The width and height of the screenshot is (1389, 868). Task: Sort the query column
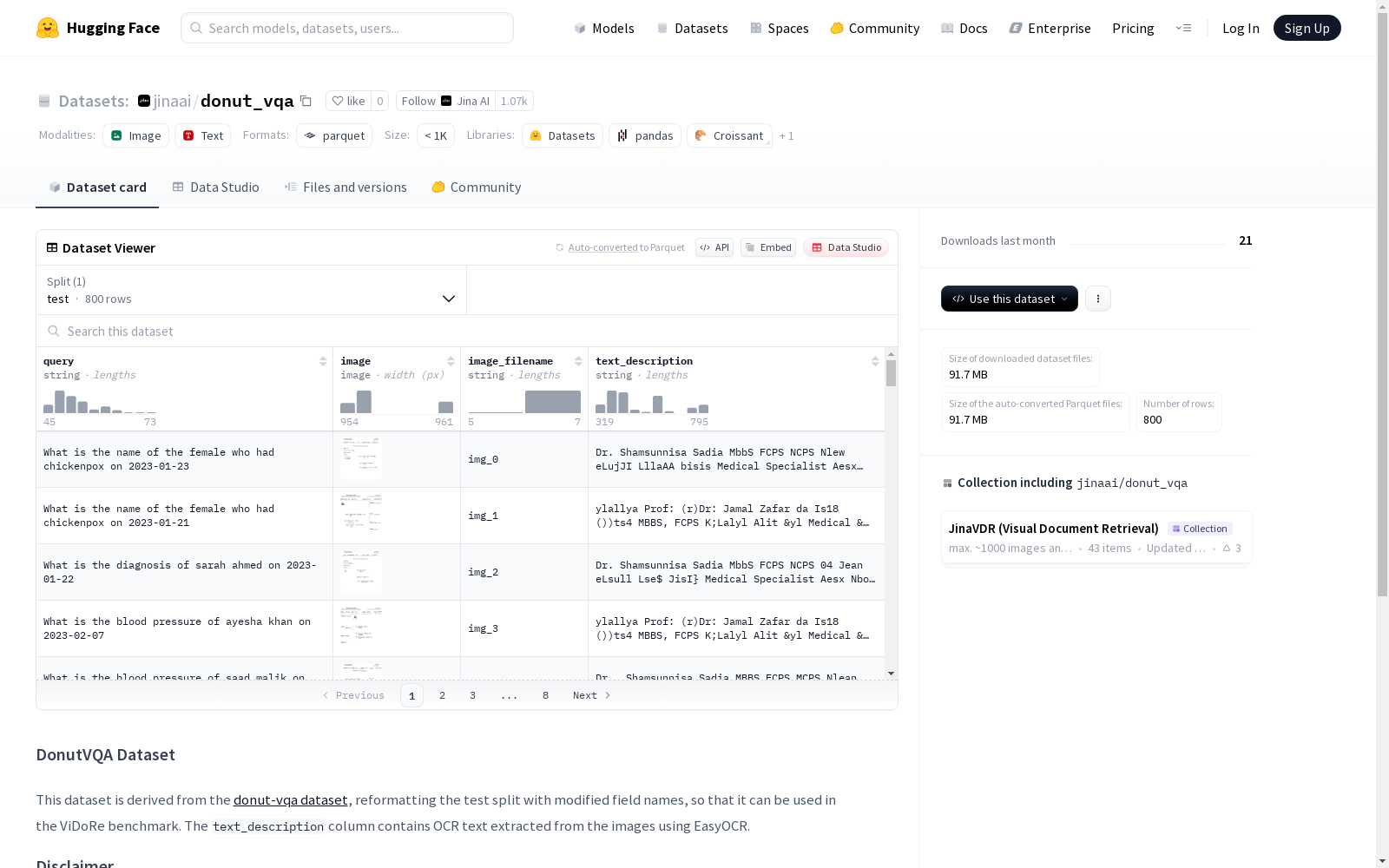pyautogui.click(x=323, y=361)
